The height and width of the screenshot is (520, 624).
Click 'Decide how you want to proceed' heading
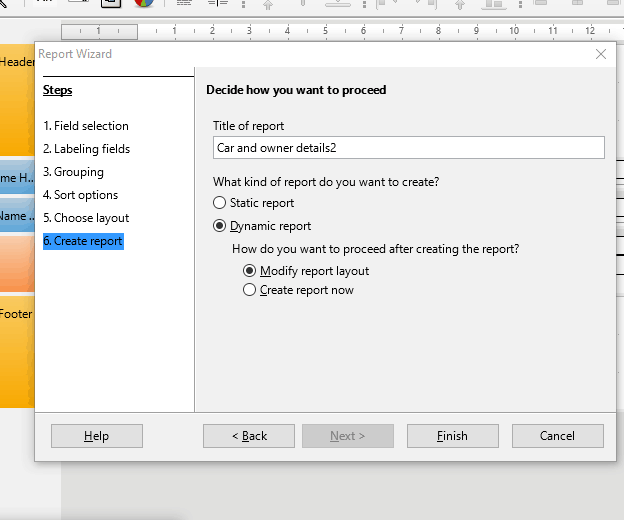pos(296,90)
